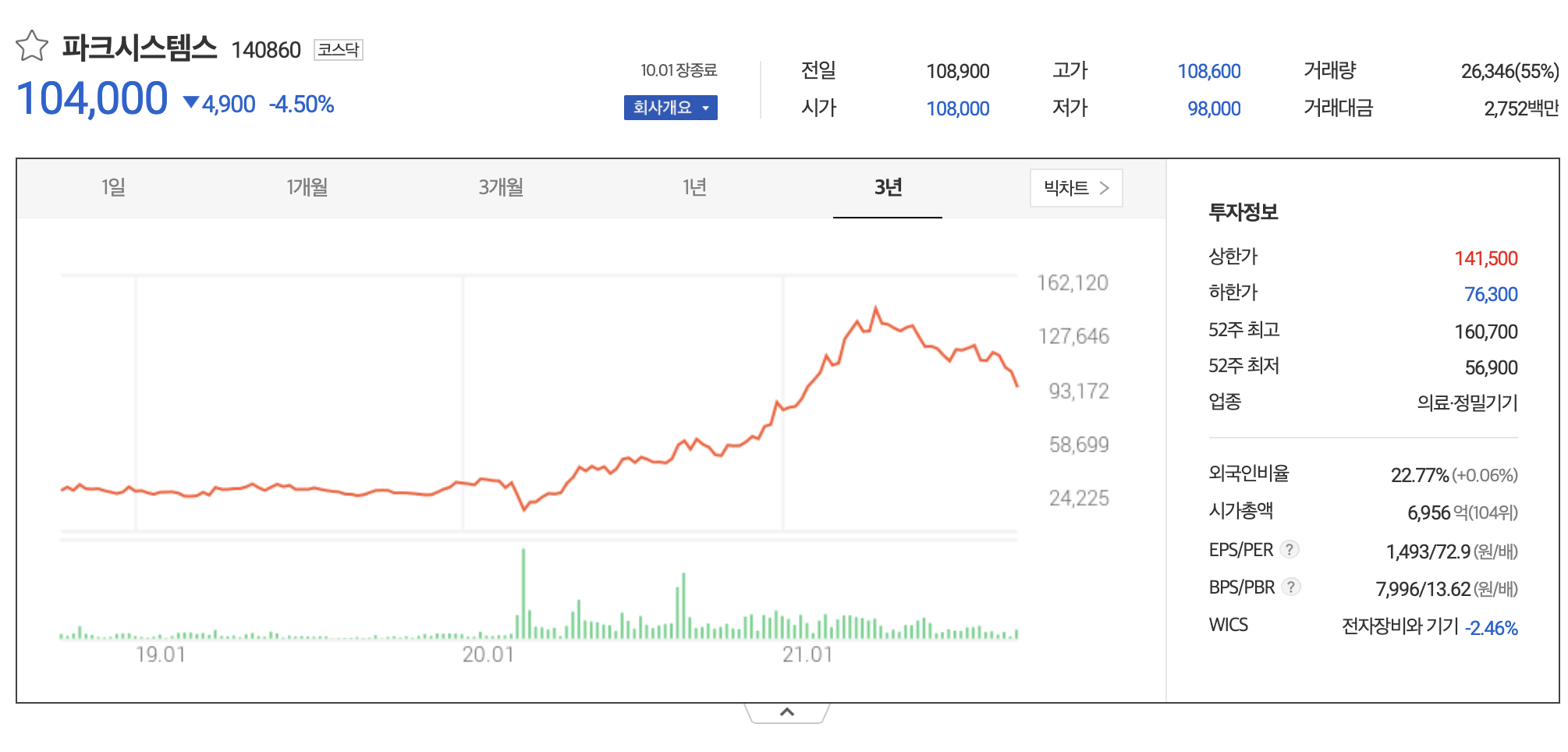Click the 코스닥 market badge
The image size is (1568, 752).
tap(339, 49)
